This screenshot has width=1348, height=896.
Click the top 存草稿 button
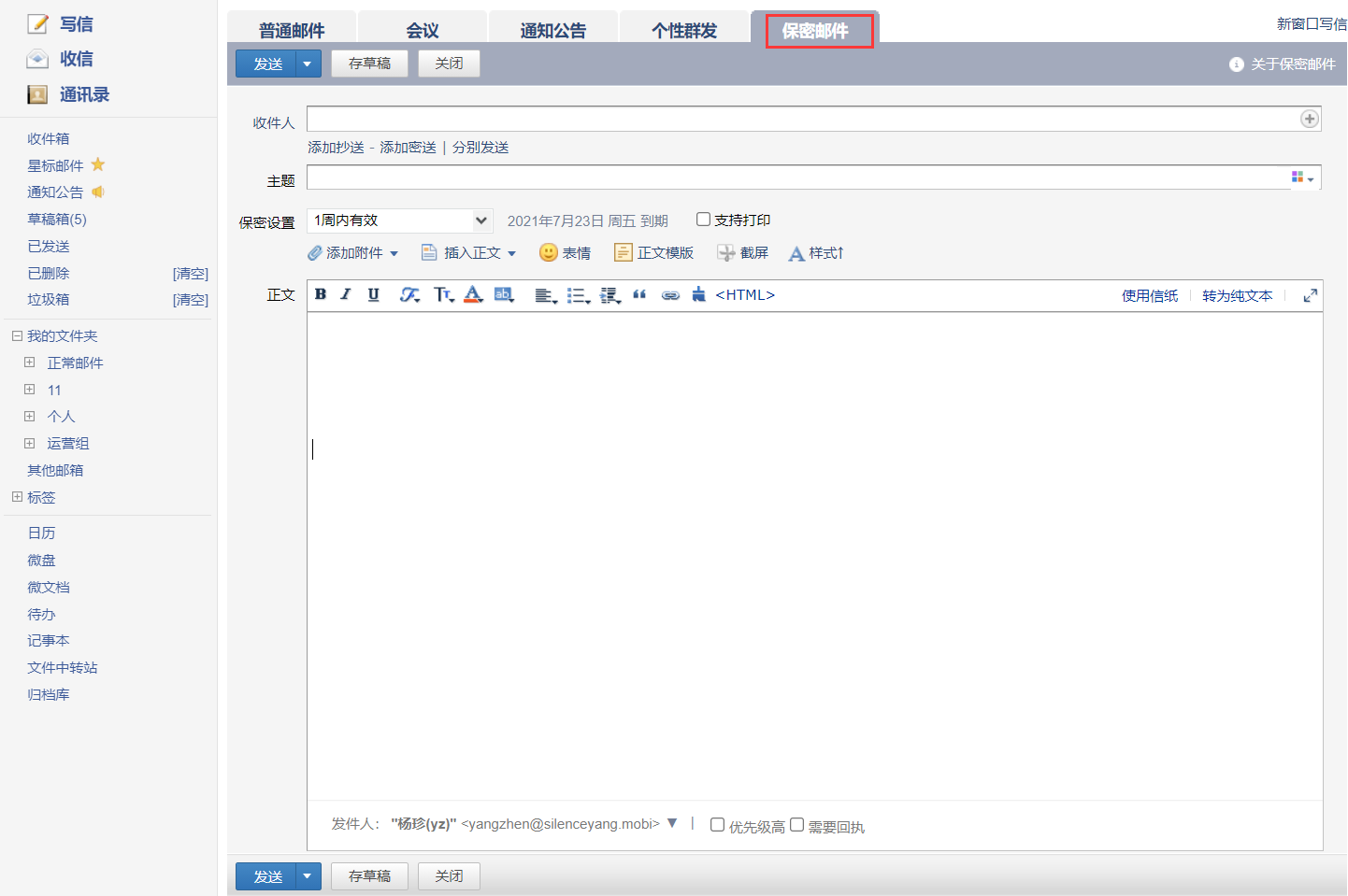coord(369,64)
